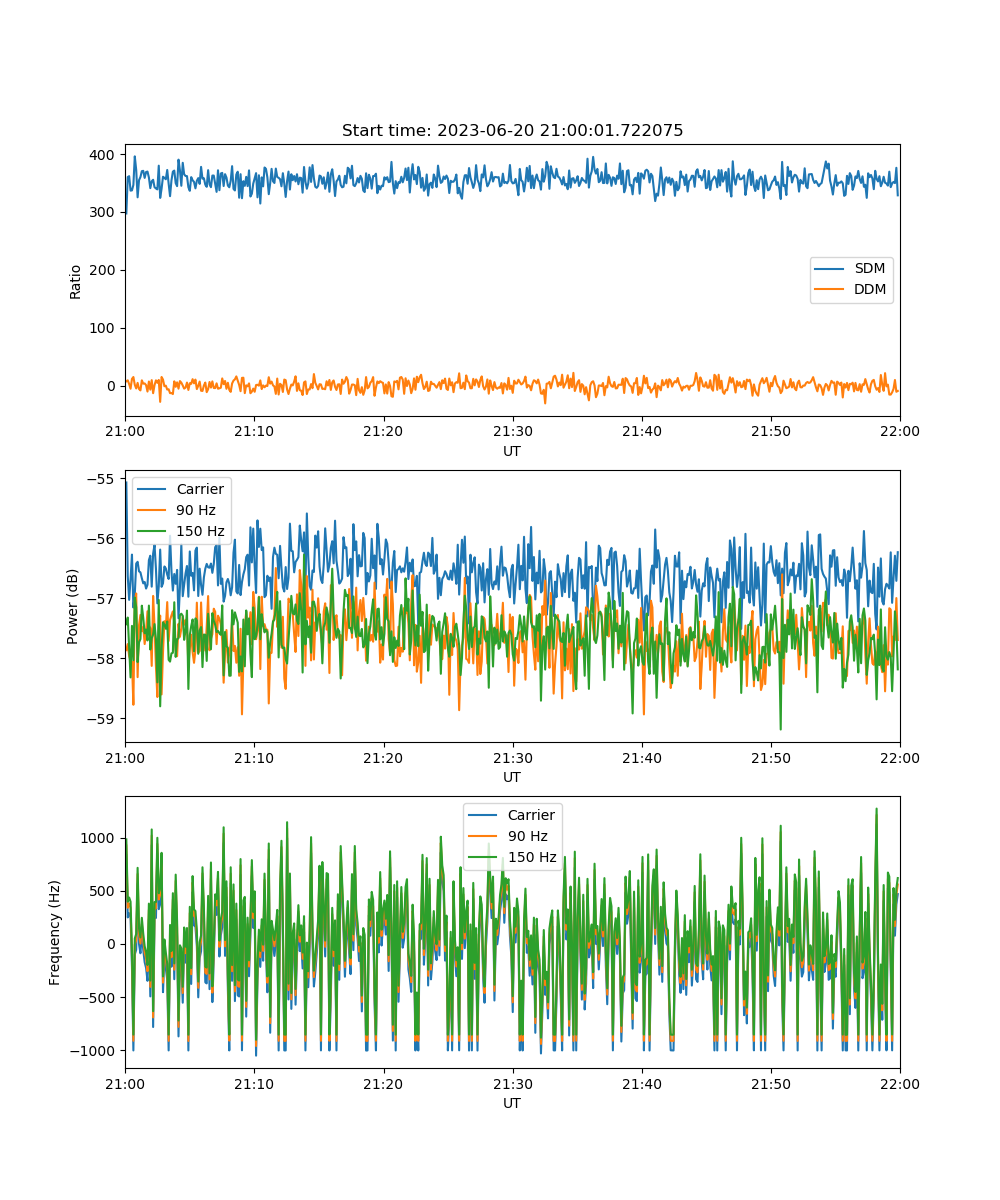Click Carrier legend label in Frequency plot
This screenshot has width=1000, height=1200.
point(531,815)
